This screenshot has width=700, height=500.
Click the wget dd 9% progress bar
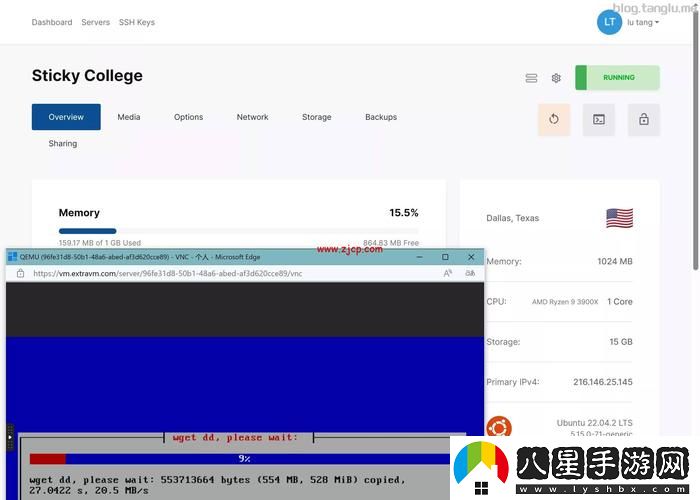(x=240, y=458)
